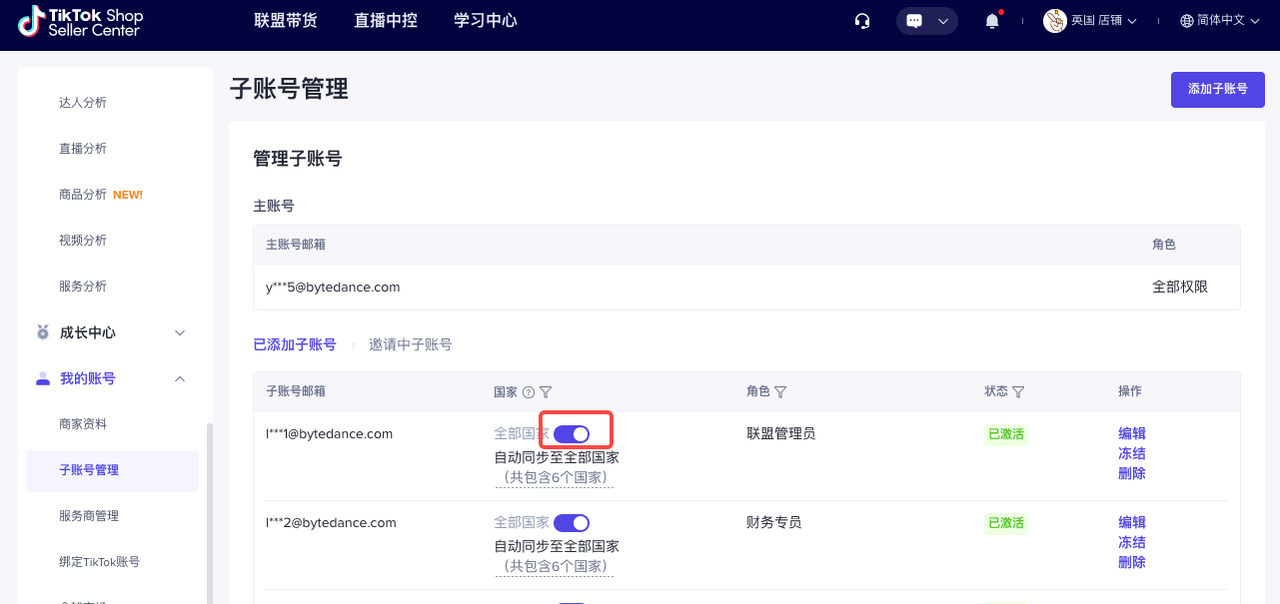
Task: Click the help icon beside 国家
Action: tap(529, 392)
